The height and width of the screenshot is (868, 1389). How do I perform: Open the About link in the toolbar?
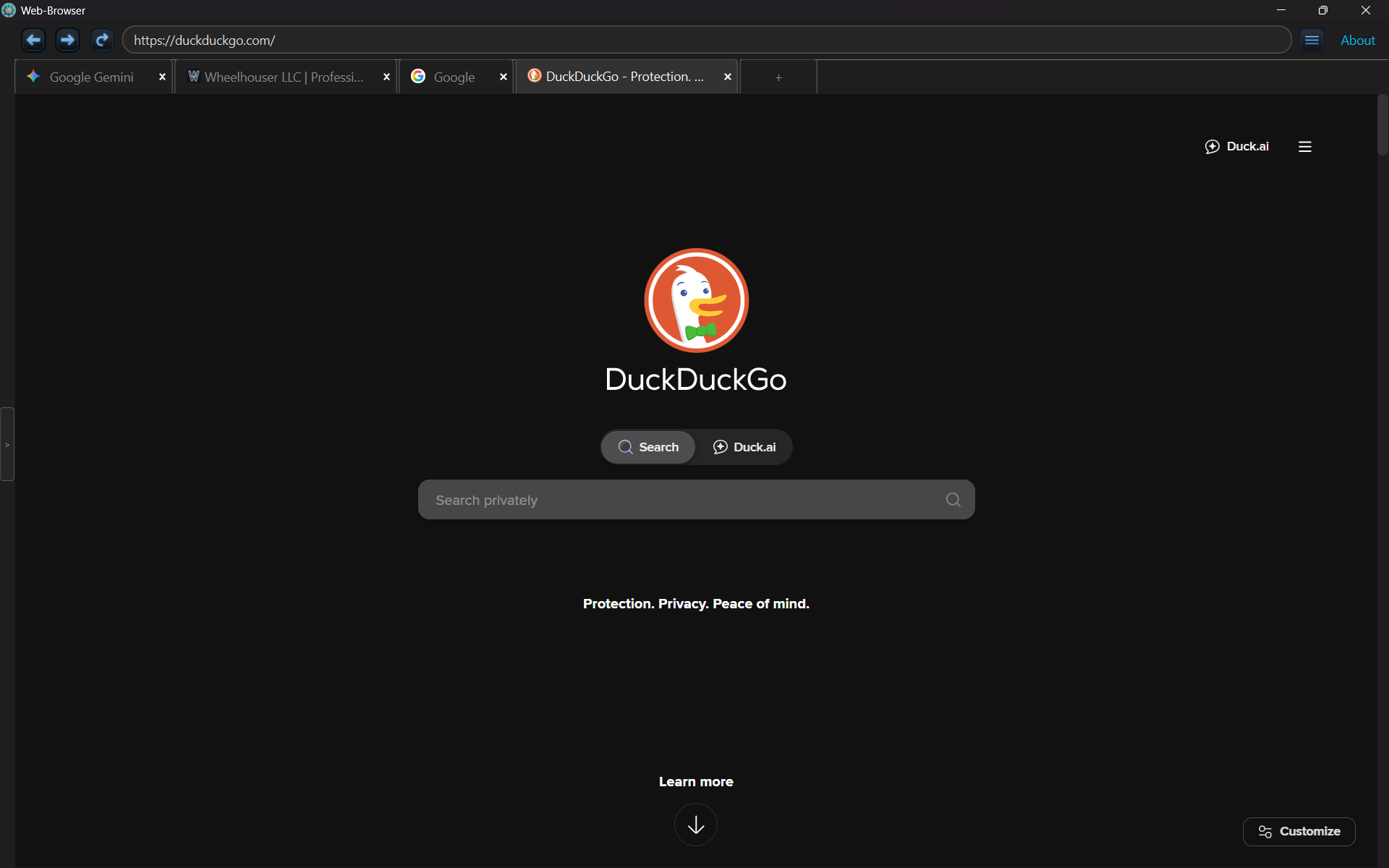(x=1357, y=41)
